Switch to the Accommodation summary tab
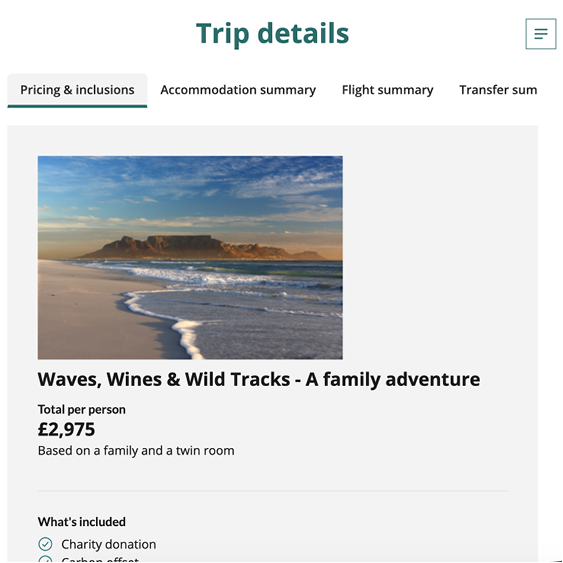563x563 pixels. pos(238,90)
